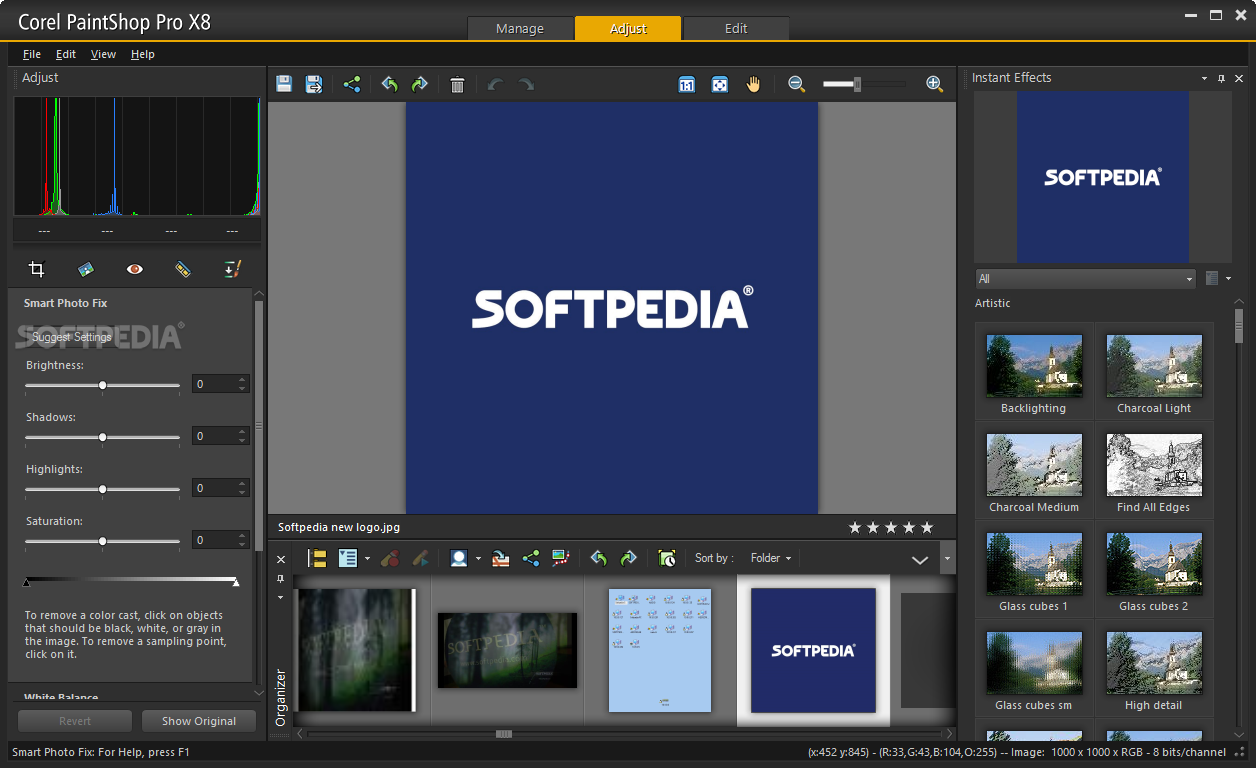Image resolution: width=1256 pixels, height=768 pixels.
Task: Select the Softpedia logo thumbnail in the Organizer
Action: pos(813,650)
